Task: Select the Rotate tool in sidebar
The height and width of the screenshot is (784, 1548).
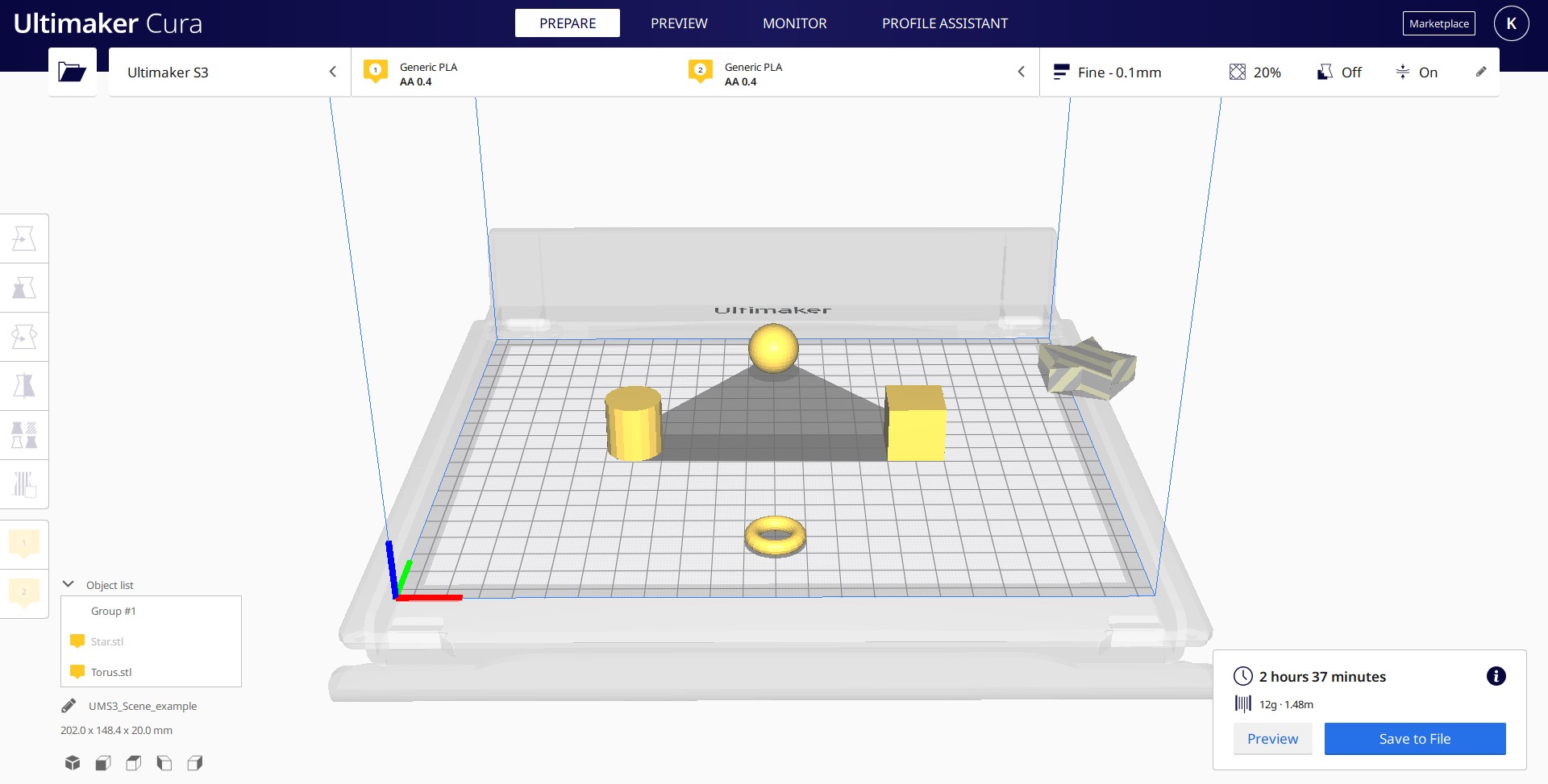Action: [24, 337]
